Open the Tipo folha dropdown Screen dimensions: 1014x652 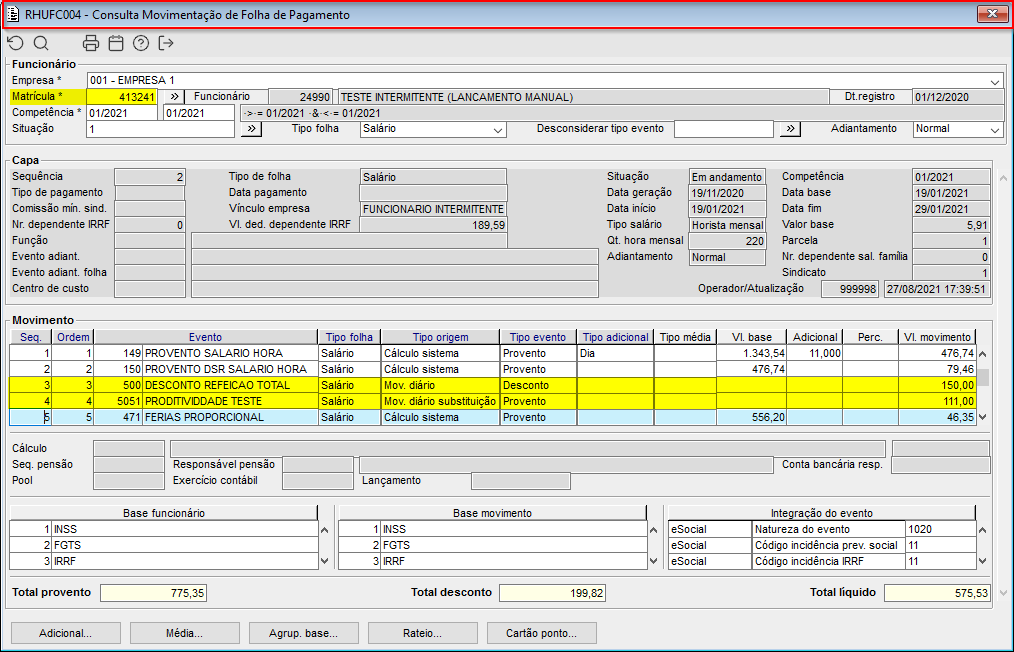pos(498,129)
